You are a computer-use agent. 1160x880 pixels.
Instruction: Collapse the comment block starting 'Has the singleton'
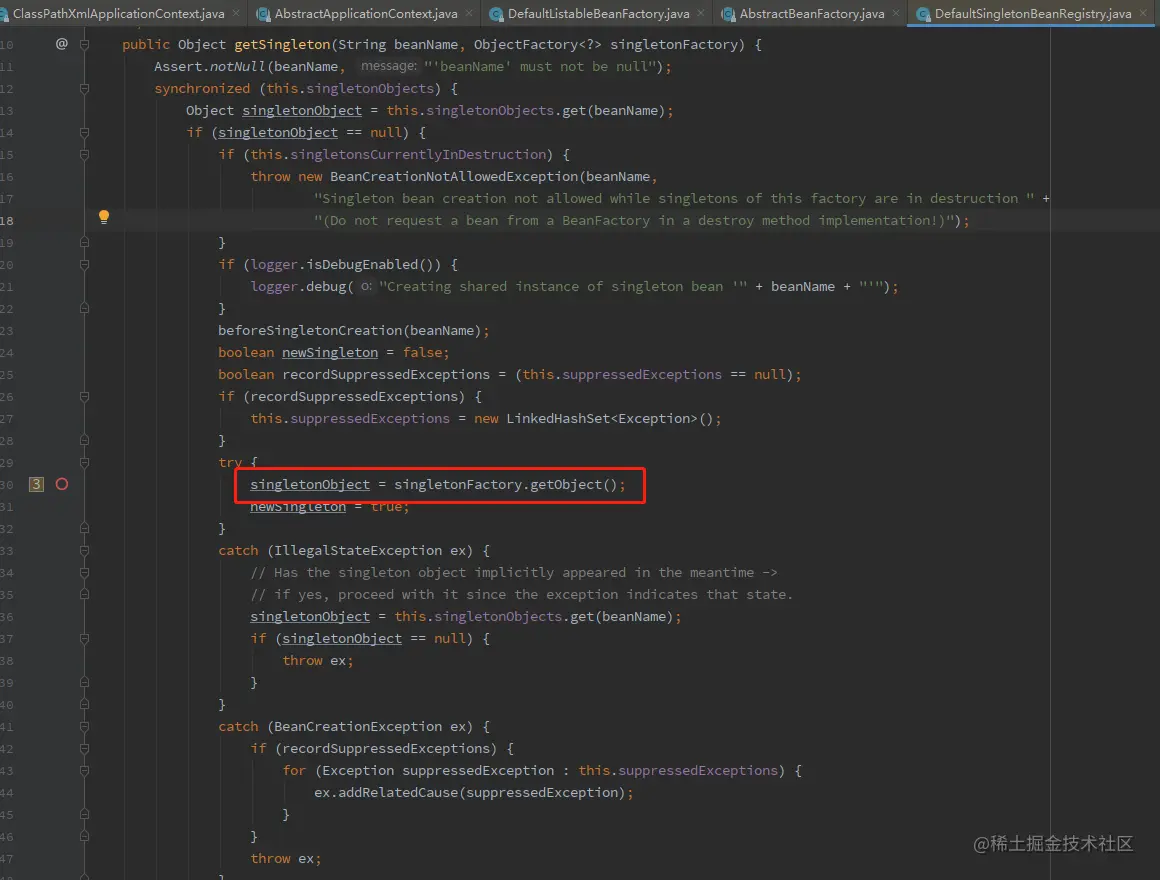84,572
